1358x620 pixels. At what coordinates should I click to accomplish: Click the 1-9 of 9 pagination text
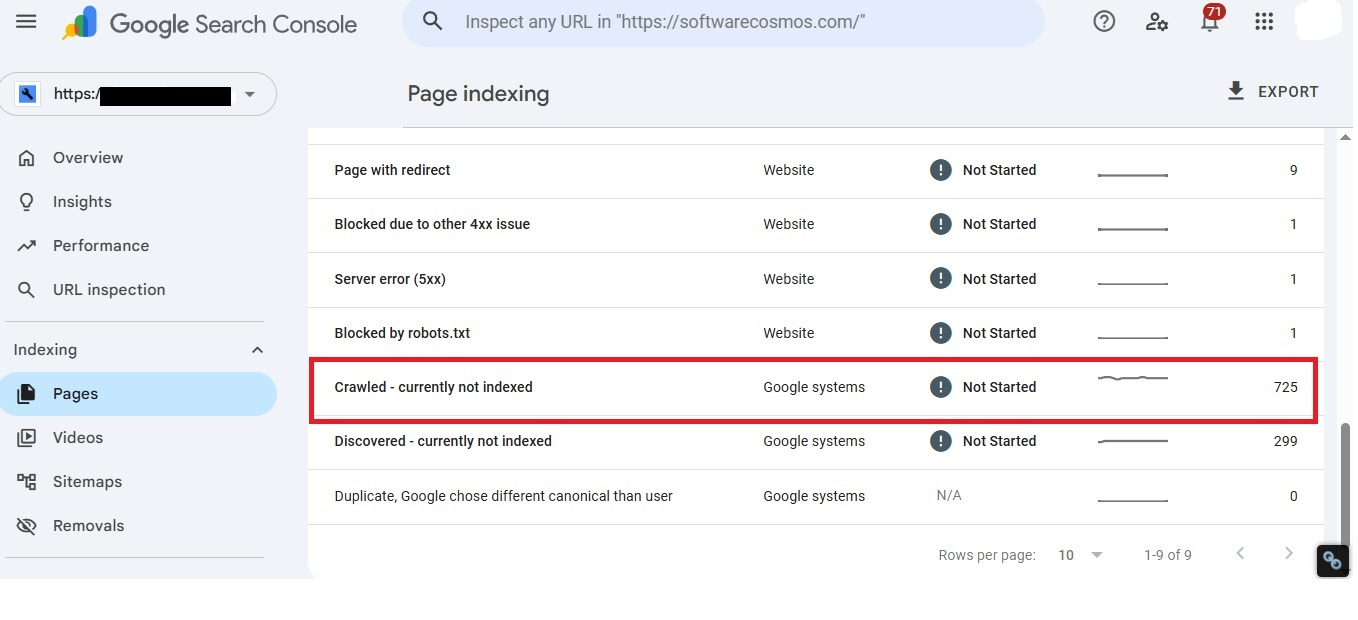pos(1168,555)
